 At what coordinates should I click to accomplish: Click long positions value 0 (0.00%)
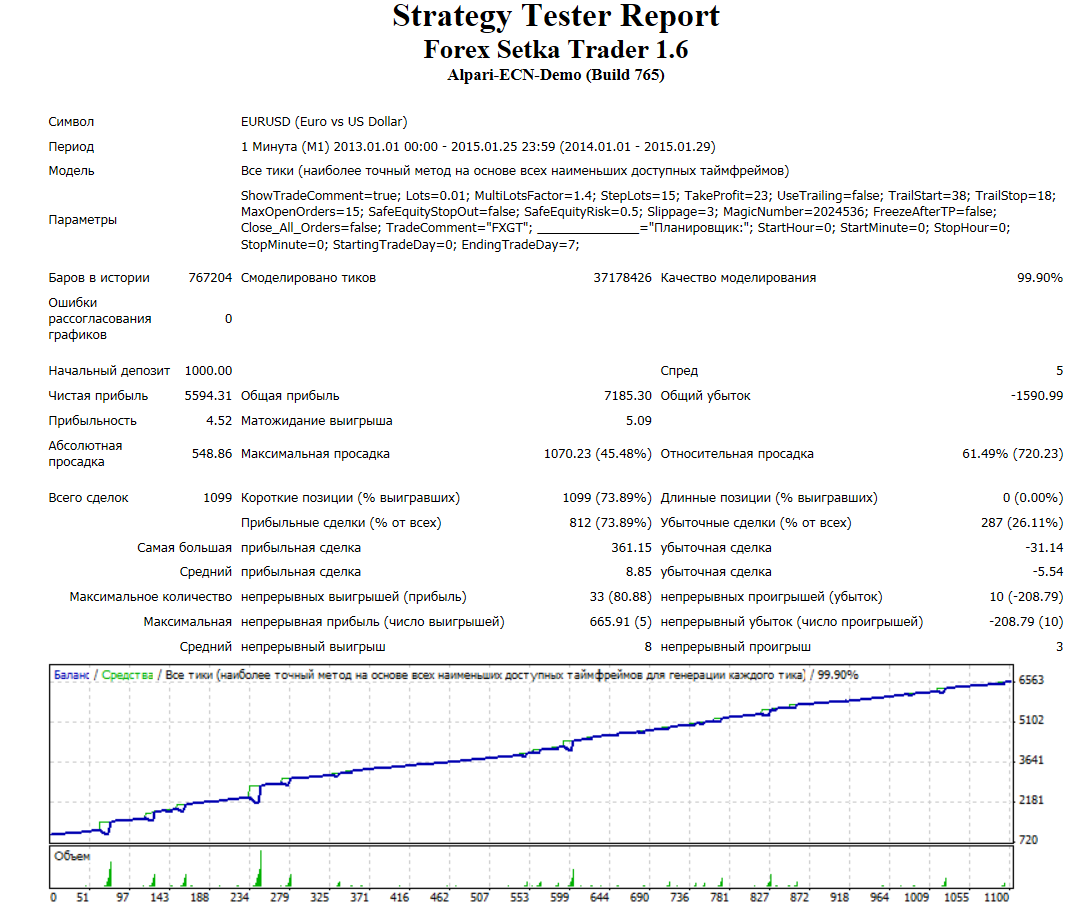click(1033, 498)
